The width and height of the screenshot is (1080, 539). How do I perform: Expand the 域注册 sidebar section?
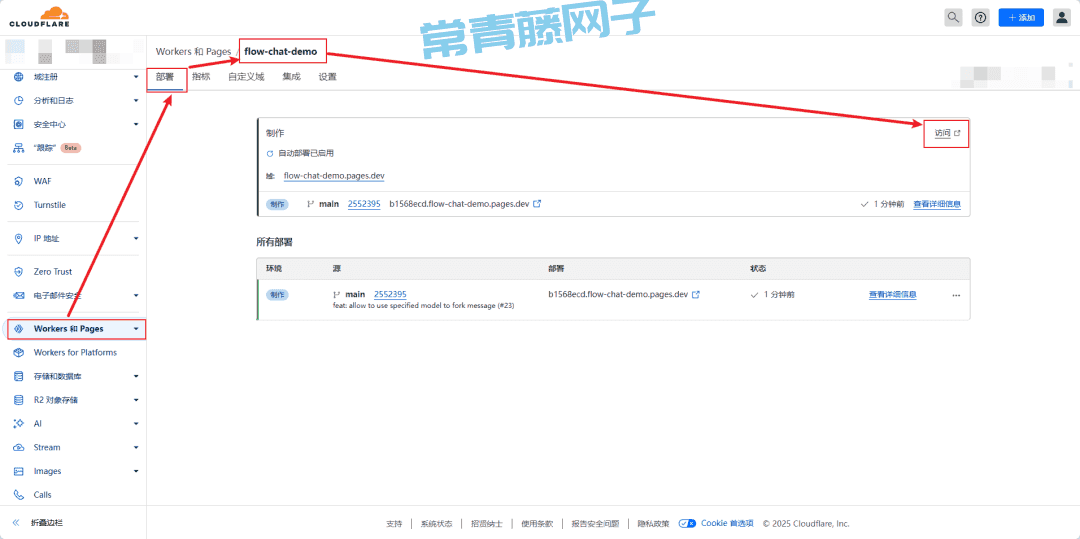pos(136,77)
